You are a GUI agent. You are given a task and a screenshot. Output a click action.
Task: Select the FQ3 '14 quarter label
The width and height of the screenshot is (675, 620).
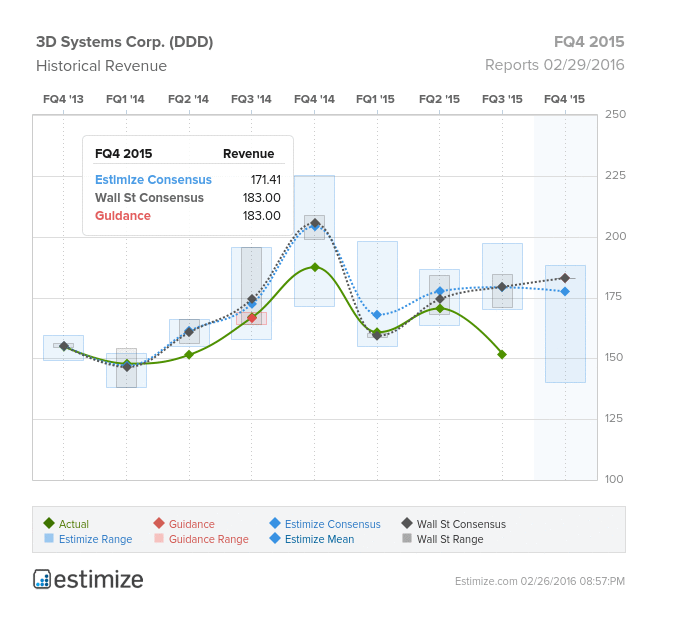click(251, 99)
